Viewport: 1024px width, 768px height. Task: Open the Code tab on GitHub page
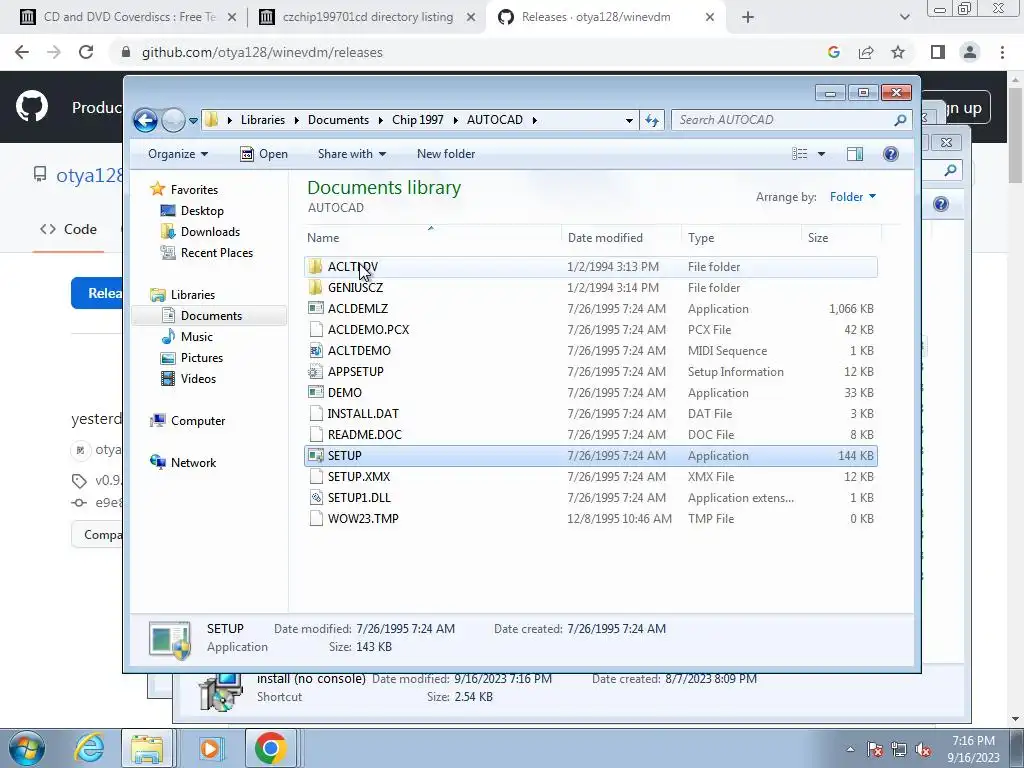[69, 229]
